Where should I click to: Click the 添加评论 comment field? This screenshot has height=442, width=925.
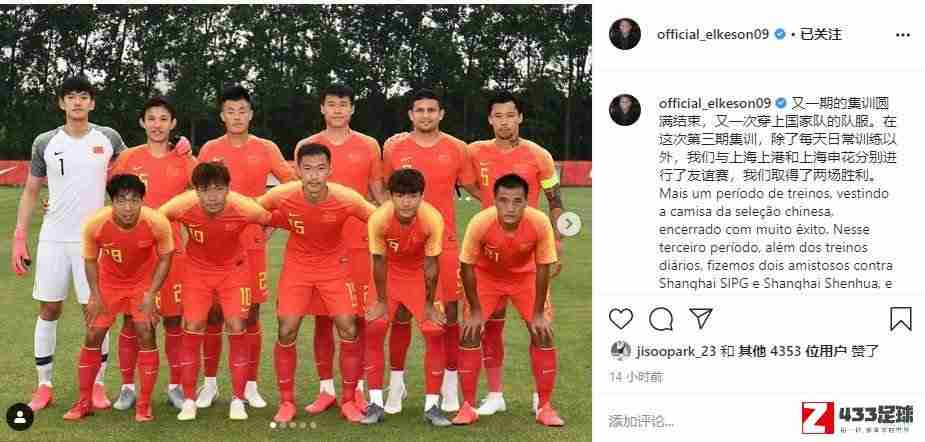click(x=641, y=421)
